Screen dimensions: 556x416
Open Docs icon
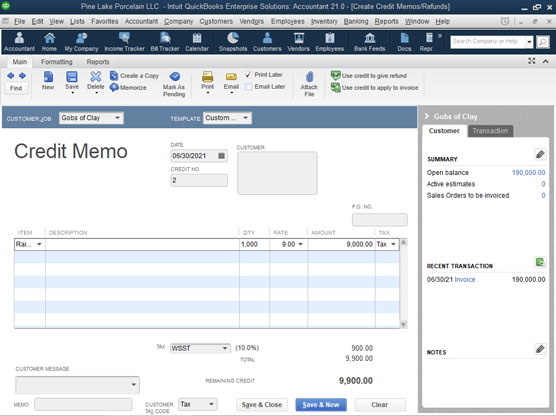click(404, 41)
